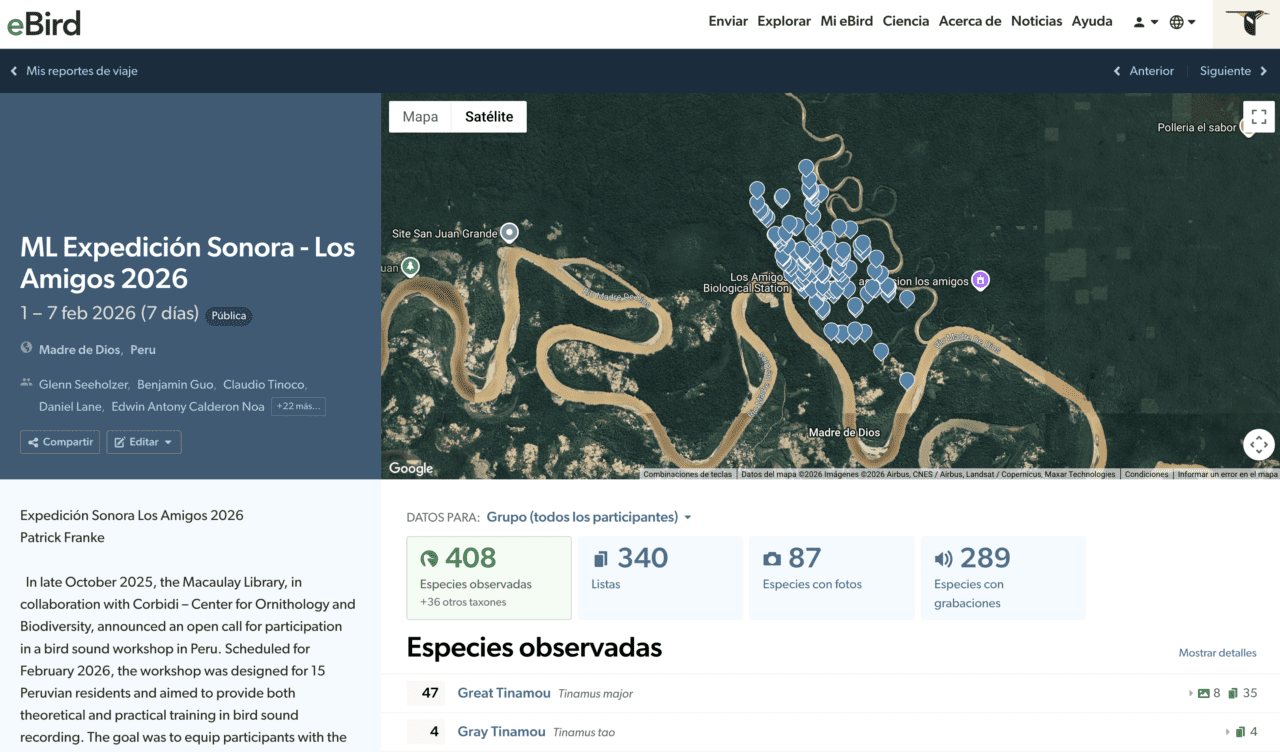Go to Siguiente trip report

click(x=1234, y=71)
